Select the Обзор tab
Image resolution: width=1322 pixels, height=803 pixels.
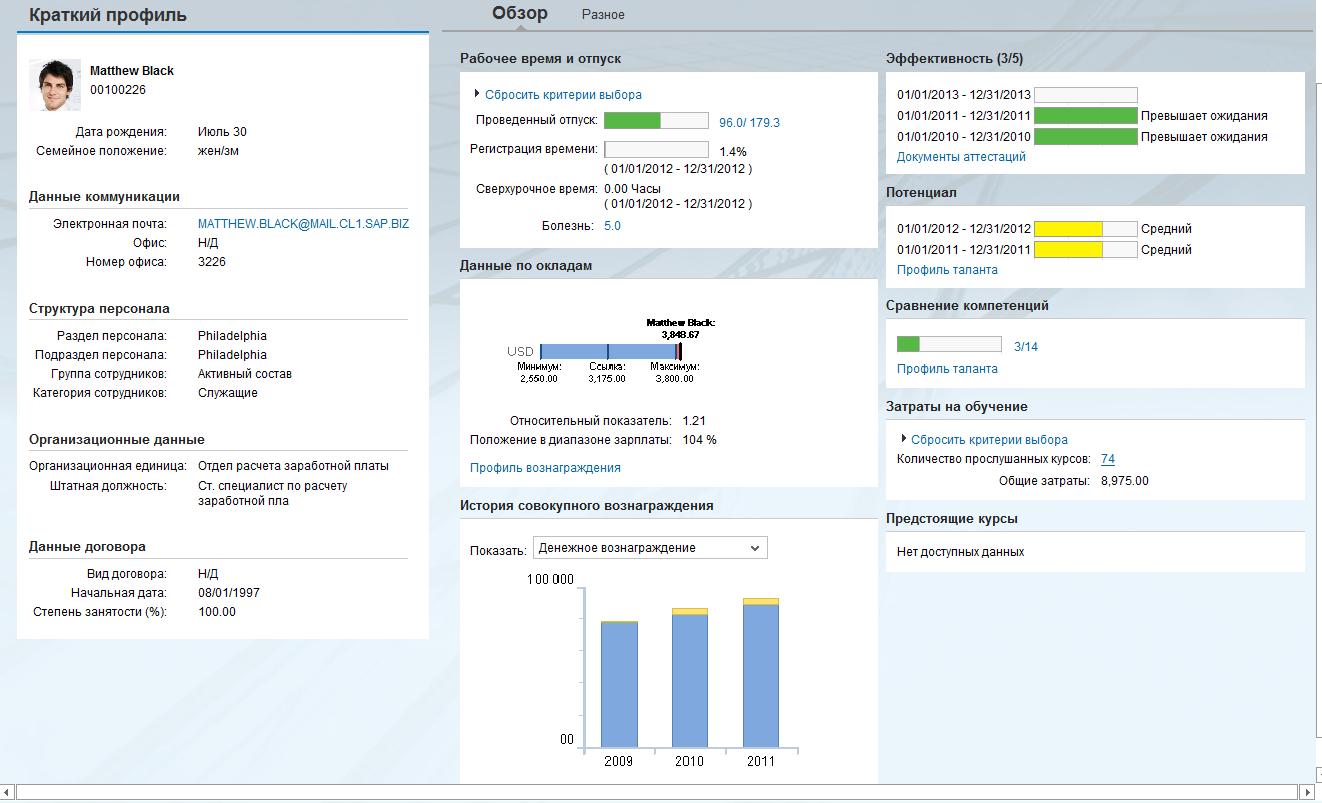tap(519, 13)
